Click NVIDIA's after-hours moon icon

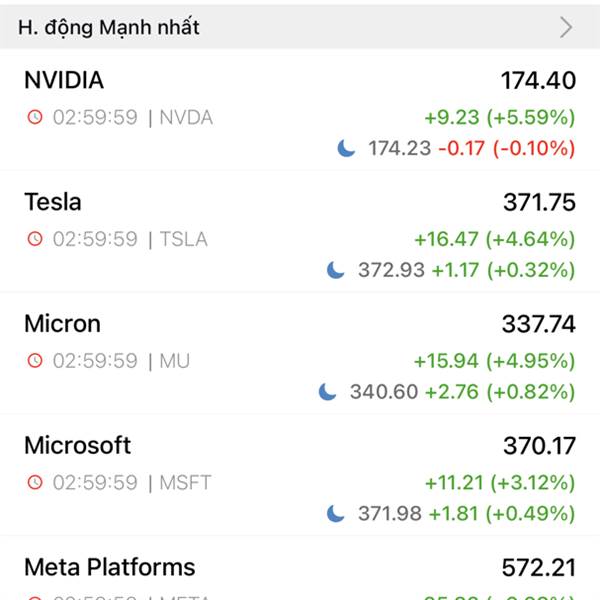point(346,148)
